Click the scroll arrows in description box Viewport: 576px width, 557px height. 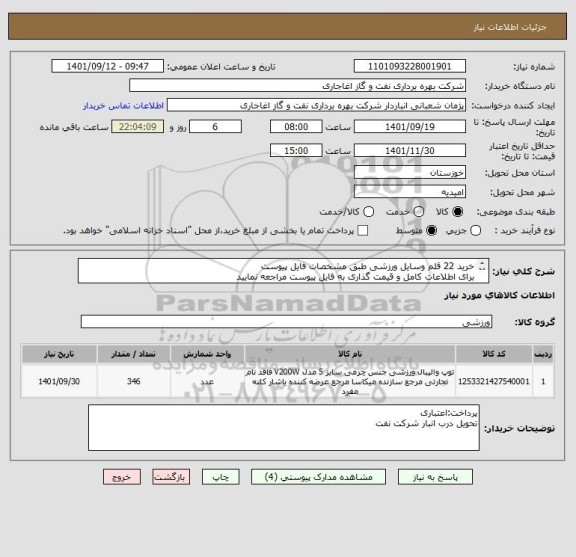(483, 266)
